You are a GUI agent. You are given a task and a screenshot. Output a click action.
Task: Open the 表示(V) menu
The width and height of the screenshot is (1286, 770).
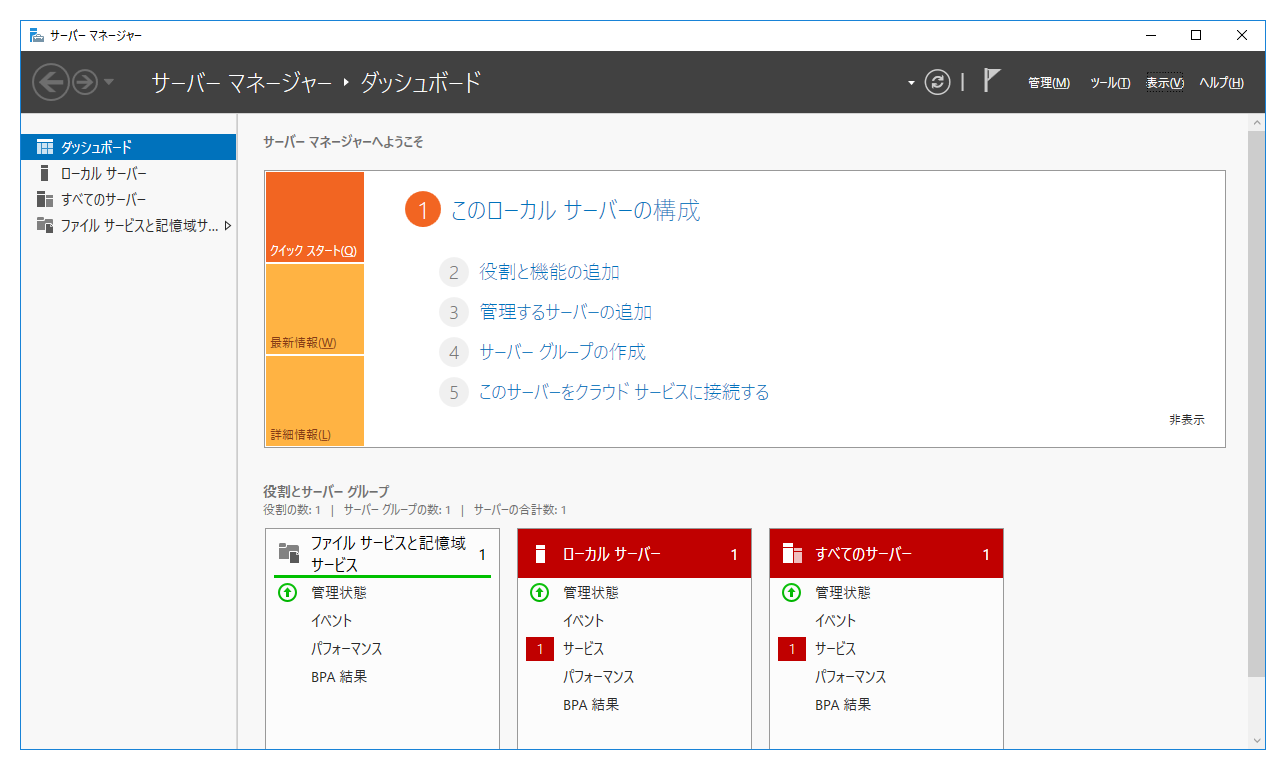click(1165, 83)
